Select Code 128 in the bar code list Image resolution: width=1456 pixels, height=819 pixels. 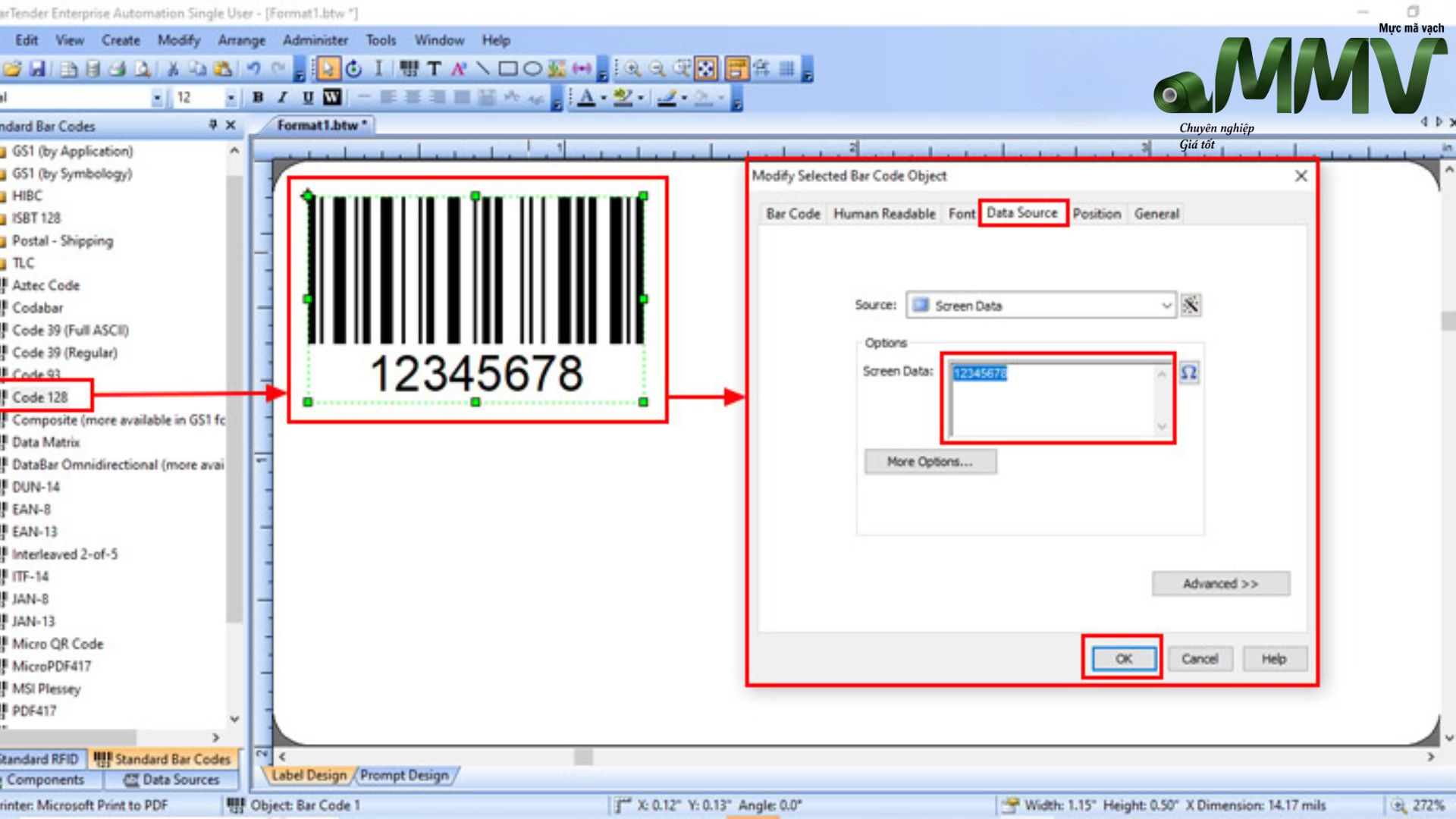click(40, 397)
